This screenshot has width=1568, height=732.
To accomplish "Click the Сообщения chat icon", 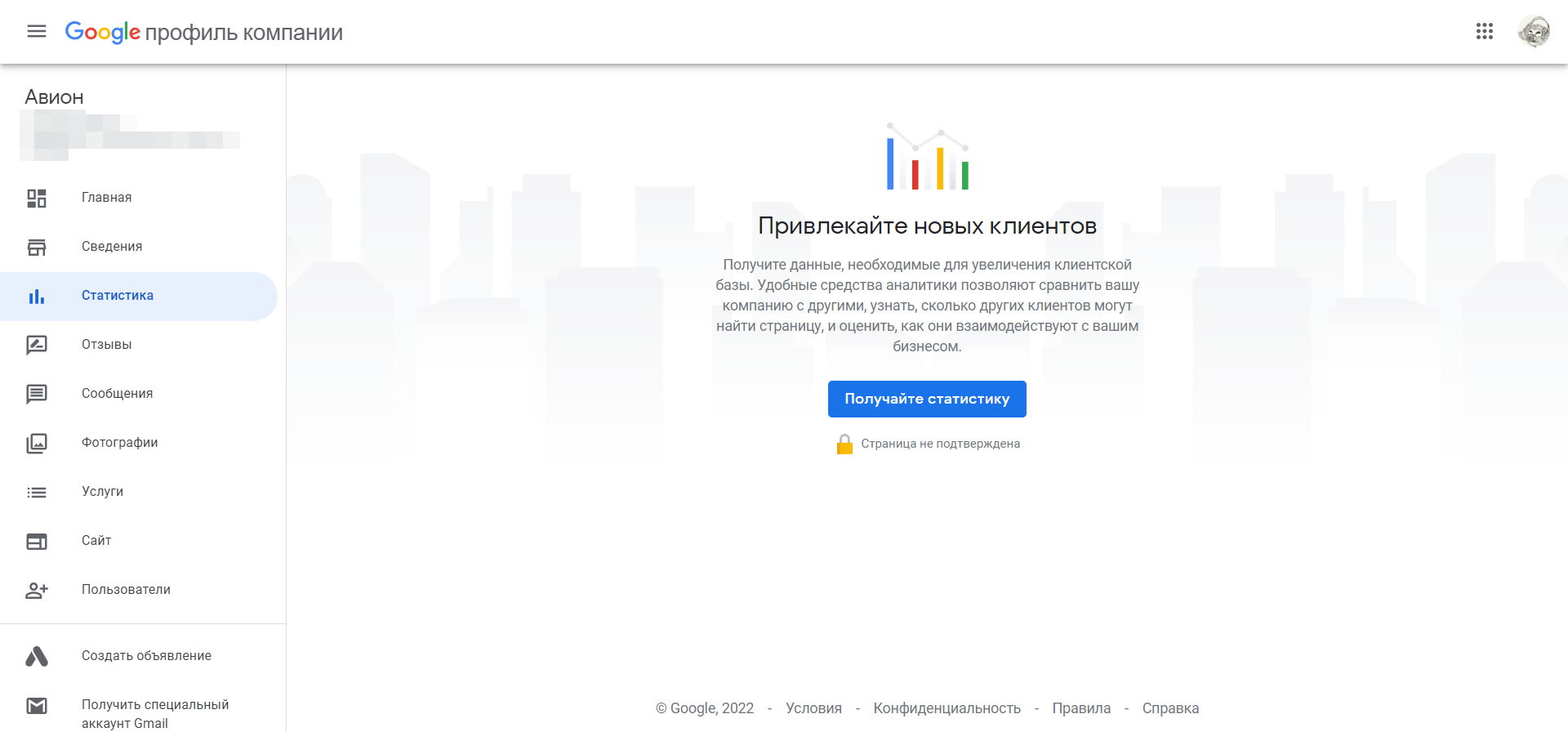I will 37,394.
